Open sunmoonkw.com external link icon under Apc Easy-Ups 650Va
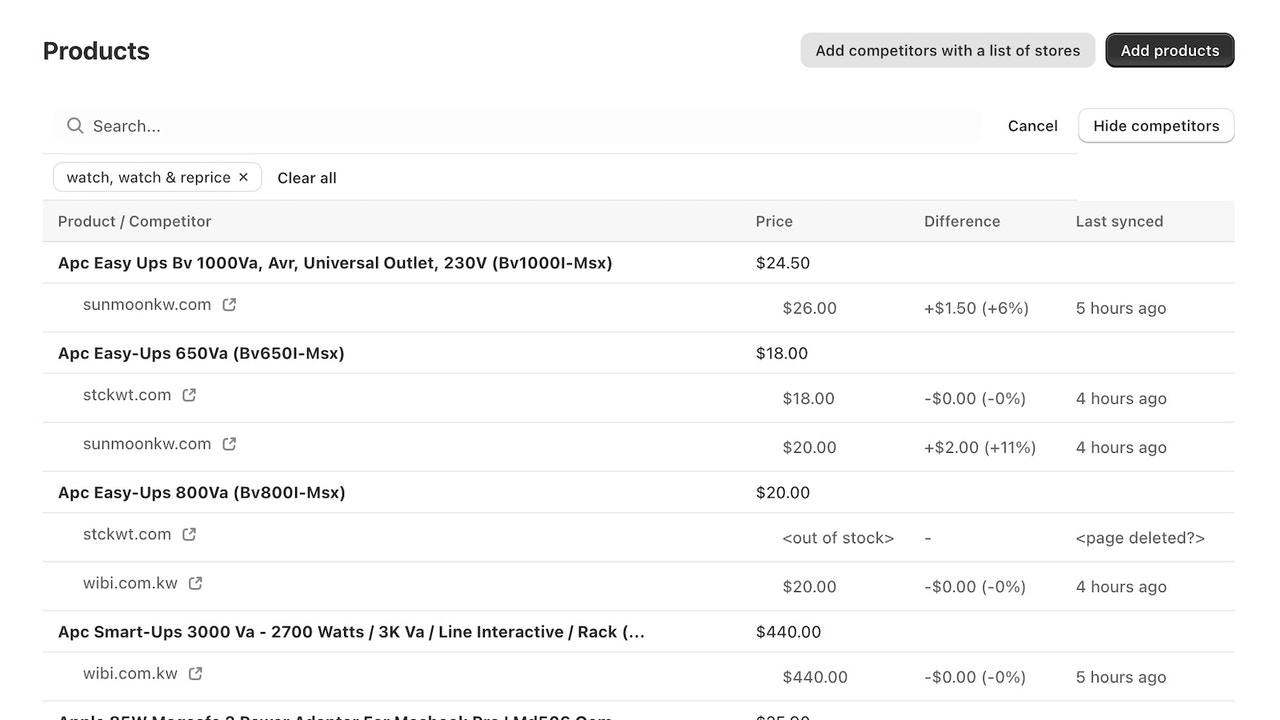This screenshot has width=1280, height=720. [x=229, y=444]
